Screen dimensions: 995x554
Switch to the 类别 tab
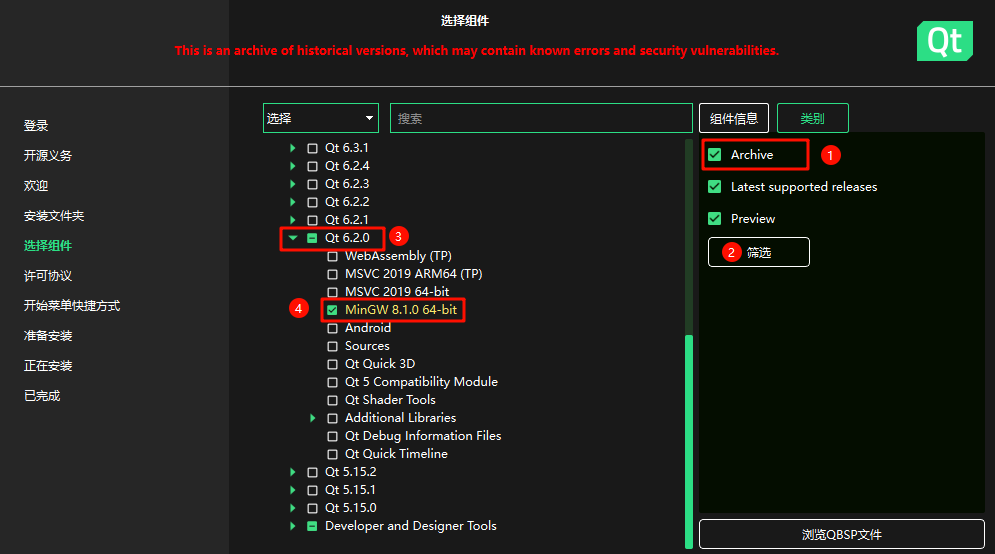coord(812,118)
